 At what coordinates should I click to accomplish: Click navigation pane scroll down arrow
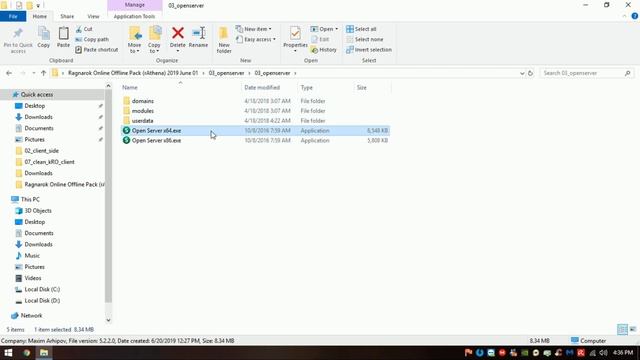[108, 320]
